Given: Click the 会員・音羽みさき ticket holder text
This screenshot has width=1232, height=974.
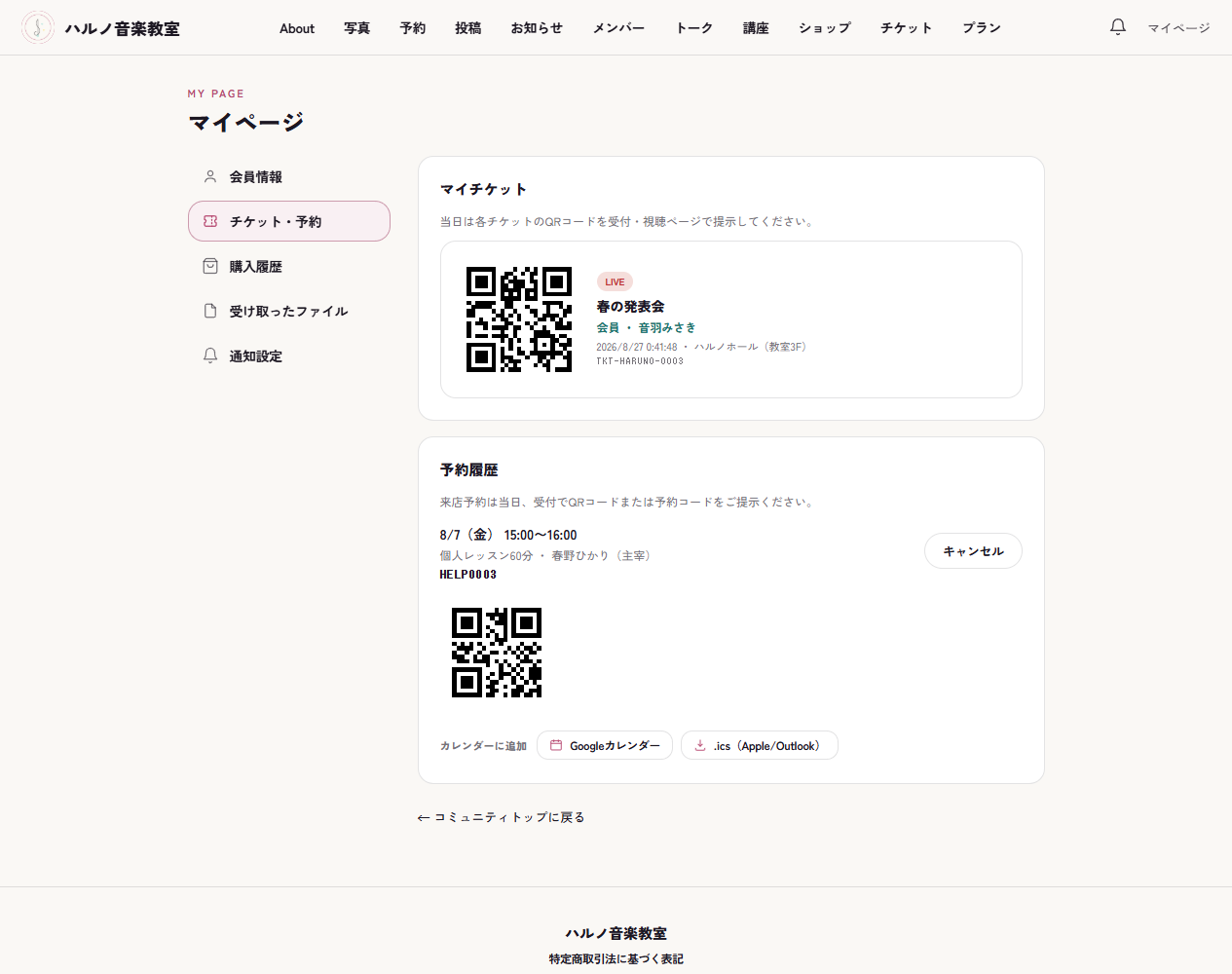Looking at the screenshot, I should [647, 327].
